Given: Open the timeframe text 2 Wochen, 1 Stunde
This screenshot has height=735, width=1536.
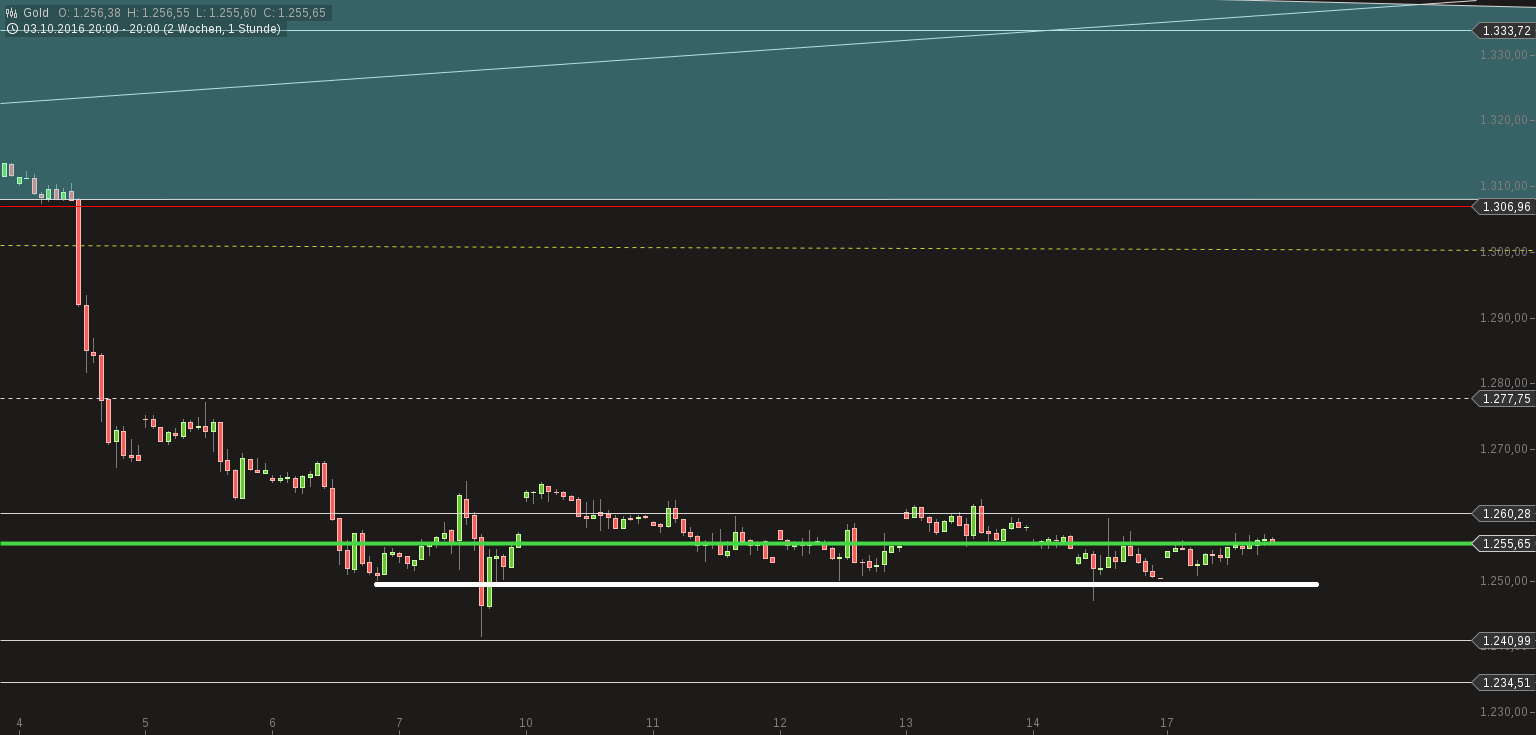Looking at the screenshot, I should click(x=224, y=28).
